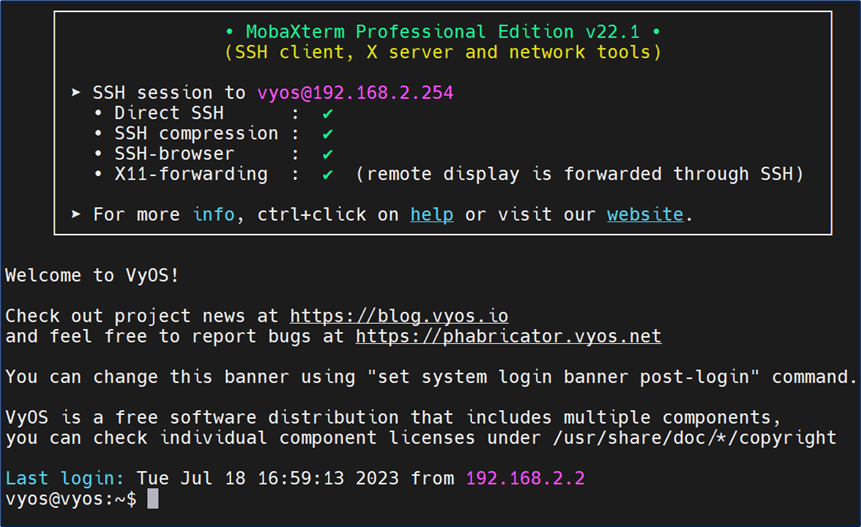
Task: Click the blue 'info' word in the banner
Action: [214, 215]
